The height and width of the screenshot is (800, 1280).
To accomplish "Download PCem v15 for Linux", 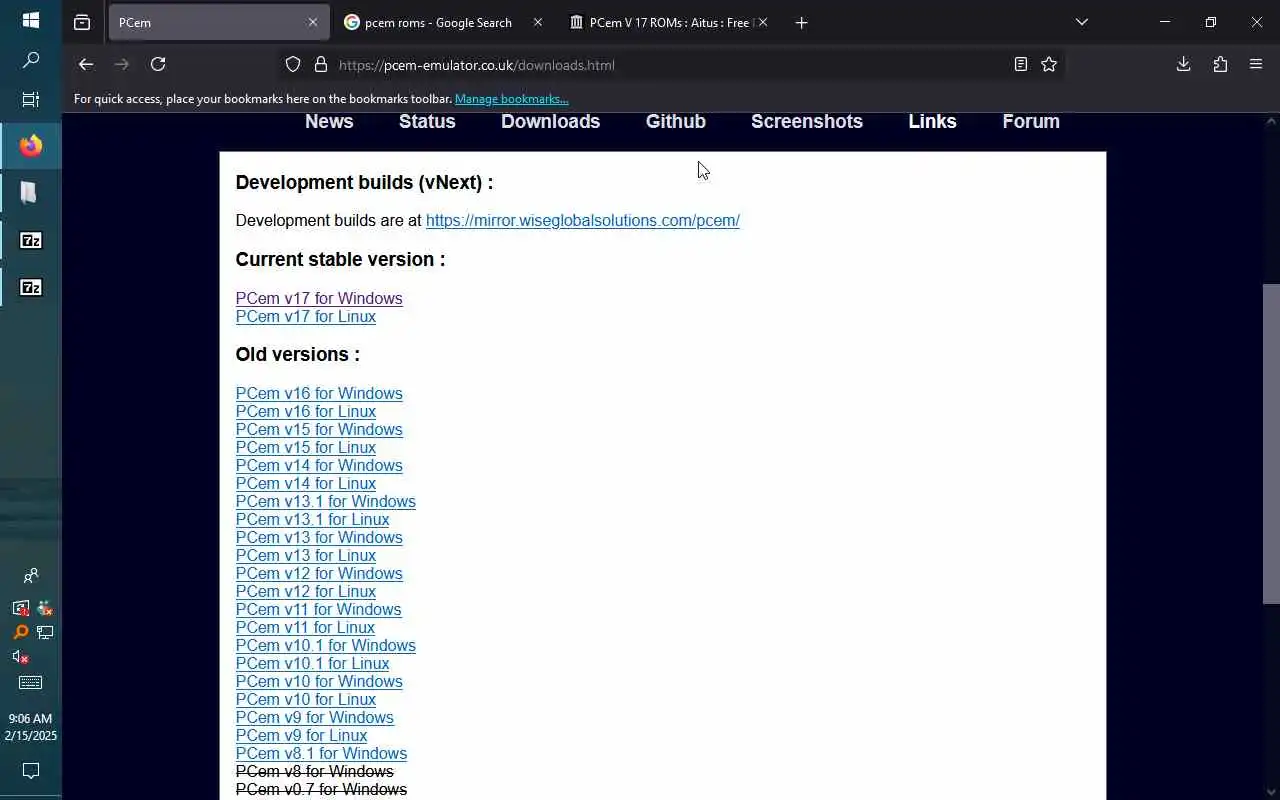I will pyautogui.click(x=306, y=447).
